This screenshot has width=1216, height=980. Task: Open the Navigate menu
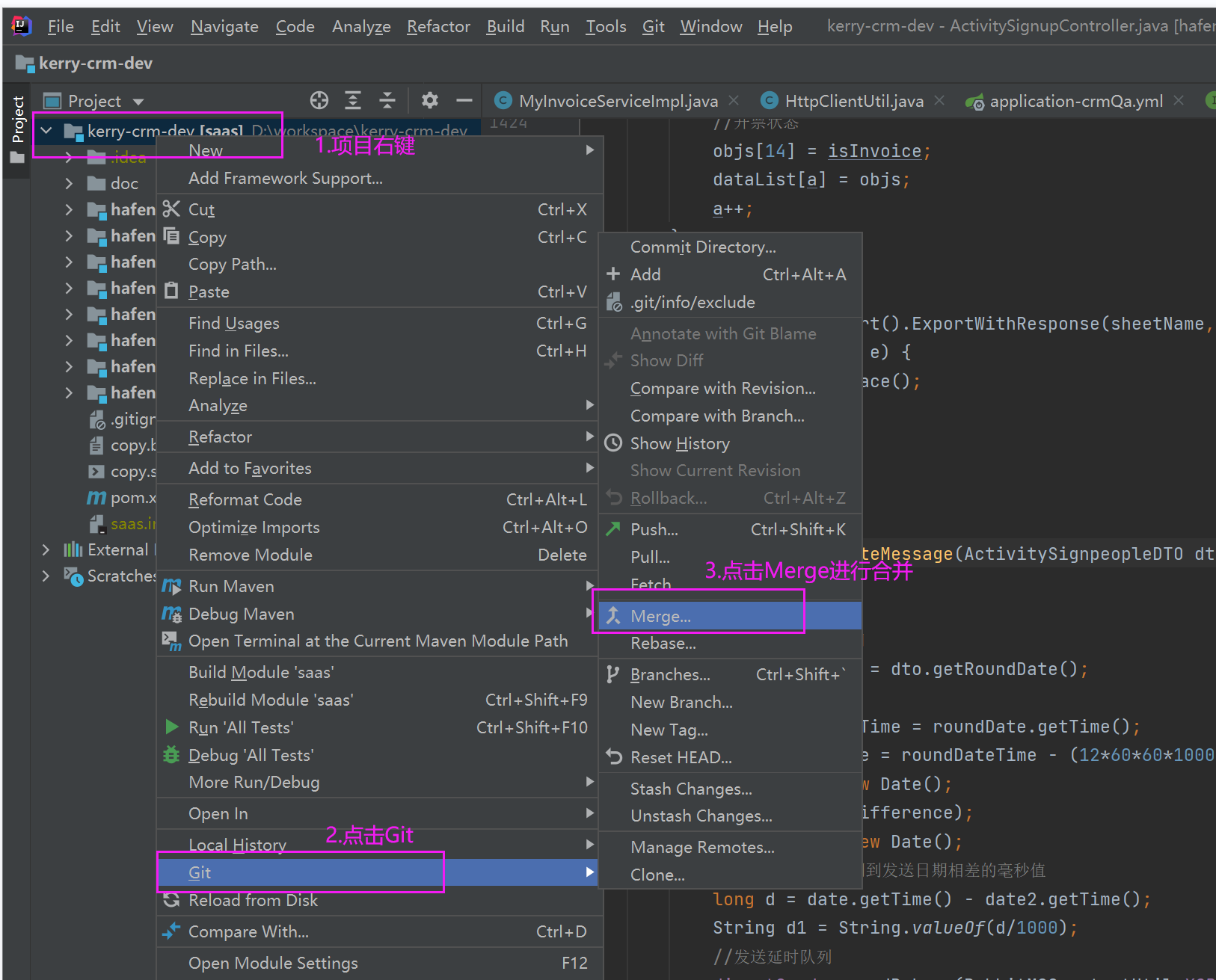pos(224,27)
